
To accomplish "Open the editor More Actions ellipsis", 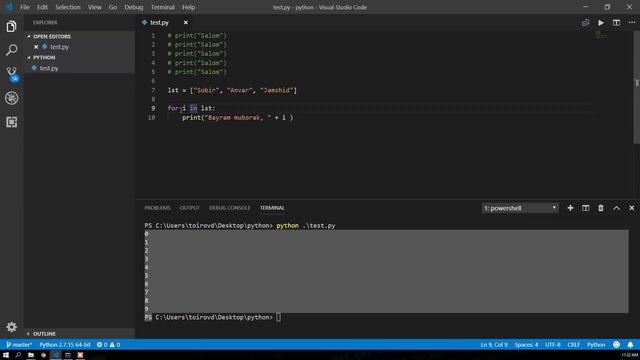I will [x=631, y=23].
